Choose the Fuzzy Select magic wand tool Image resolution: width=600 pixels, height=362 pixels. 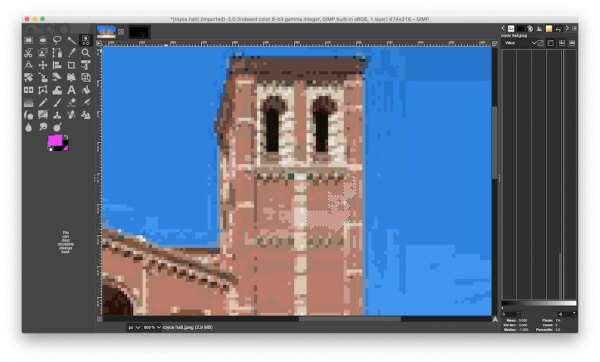pyautogui.click(x=71, y=40)
